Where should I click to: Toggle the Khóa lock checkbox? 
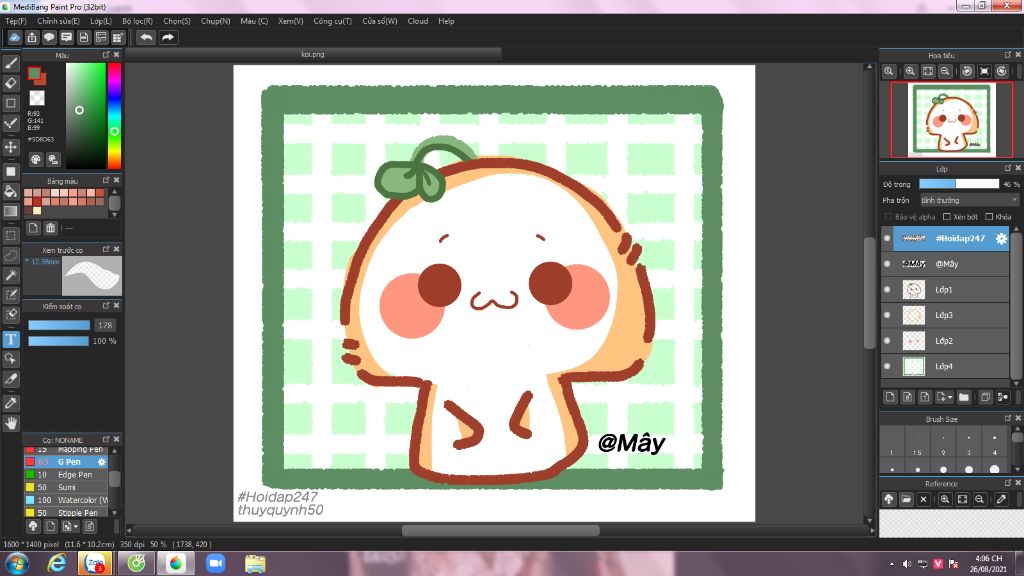point(989,217)
